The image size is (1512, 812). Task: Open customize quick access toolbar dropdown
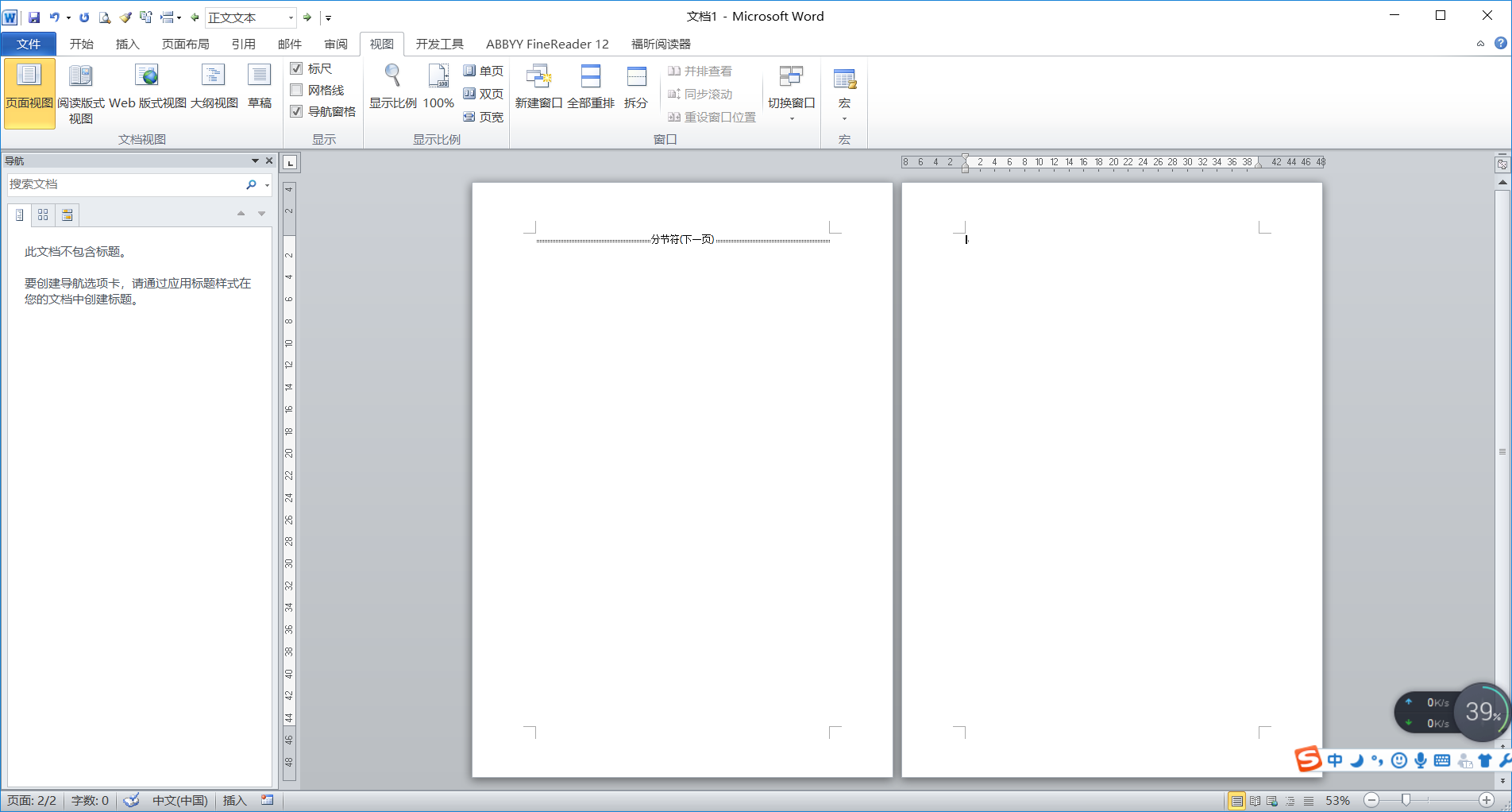pyautogui.click(x=328, y=17)
